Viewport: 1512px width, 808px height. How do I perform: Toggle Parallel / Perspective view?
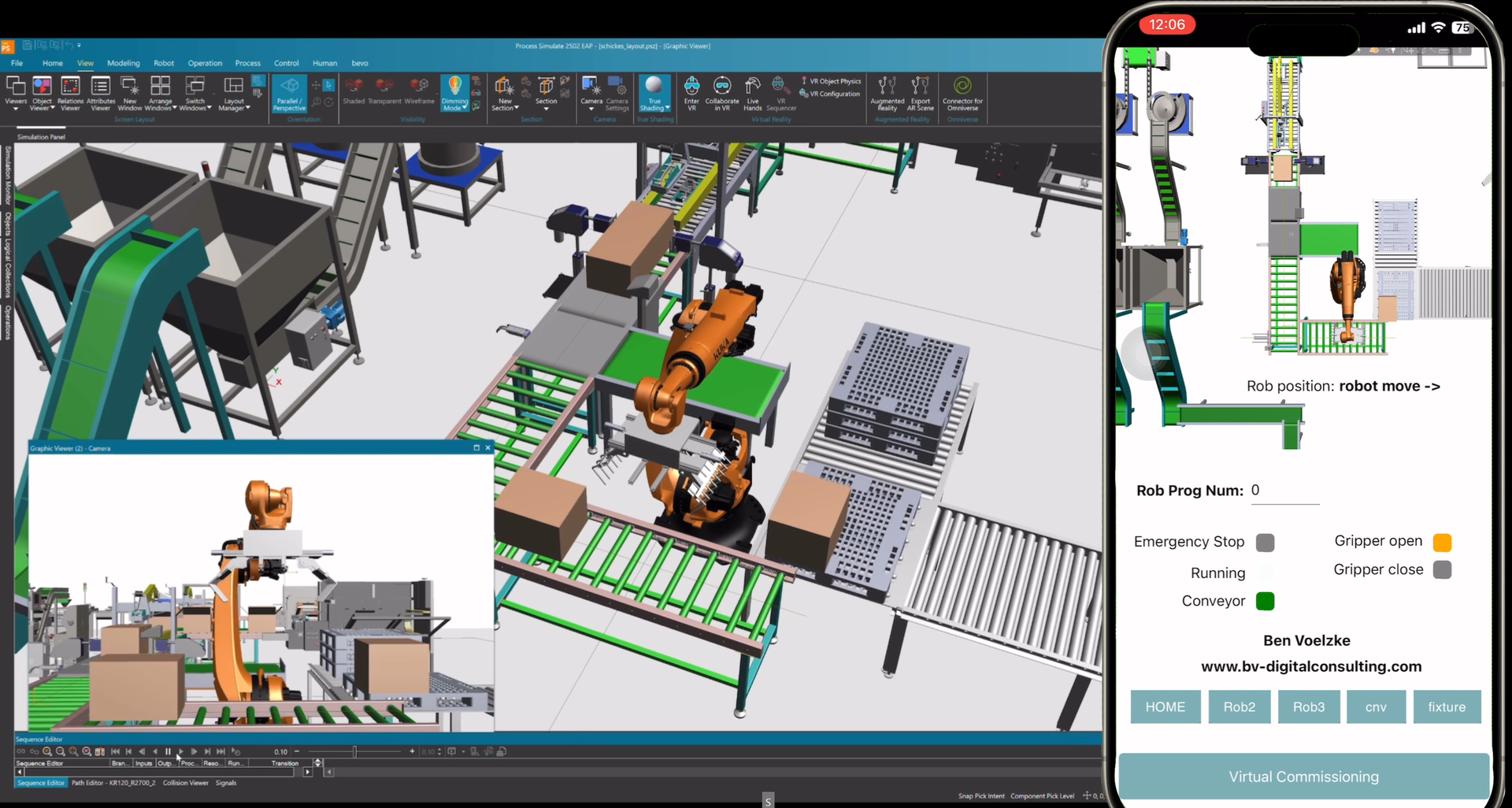pyautogui.click(x=289, y=94)
